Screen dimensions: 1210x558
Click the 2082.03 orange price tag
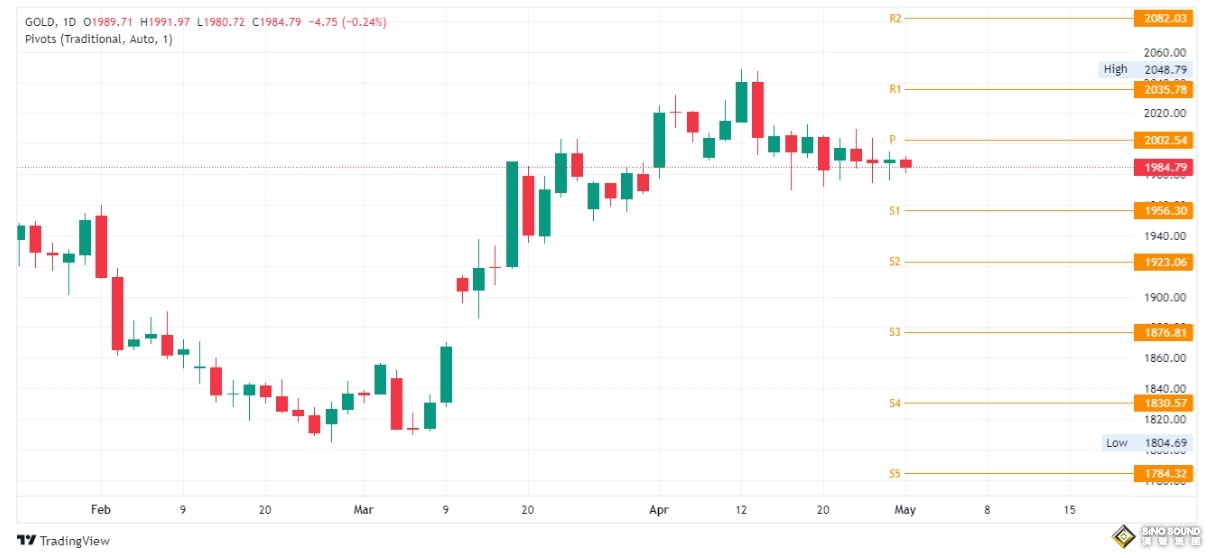point(1163,18)
